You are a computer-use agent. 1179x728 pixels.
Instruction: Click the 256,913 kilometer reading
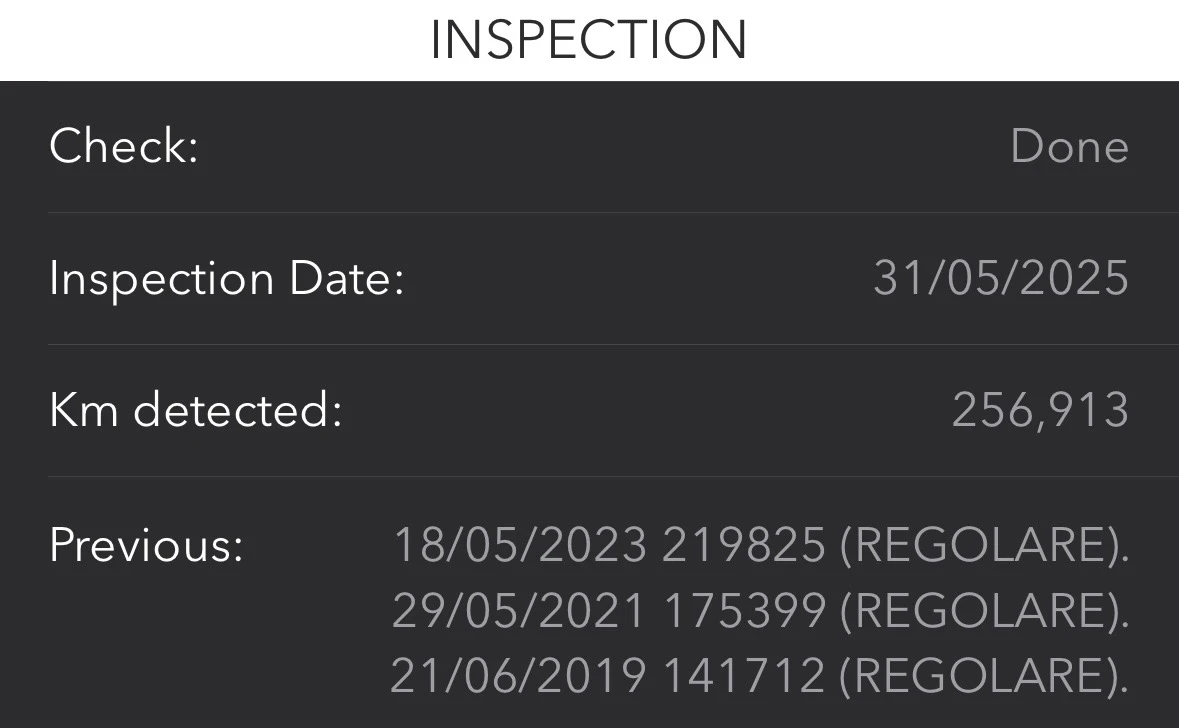point(1040,410)
